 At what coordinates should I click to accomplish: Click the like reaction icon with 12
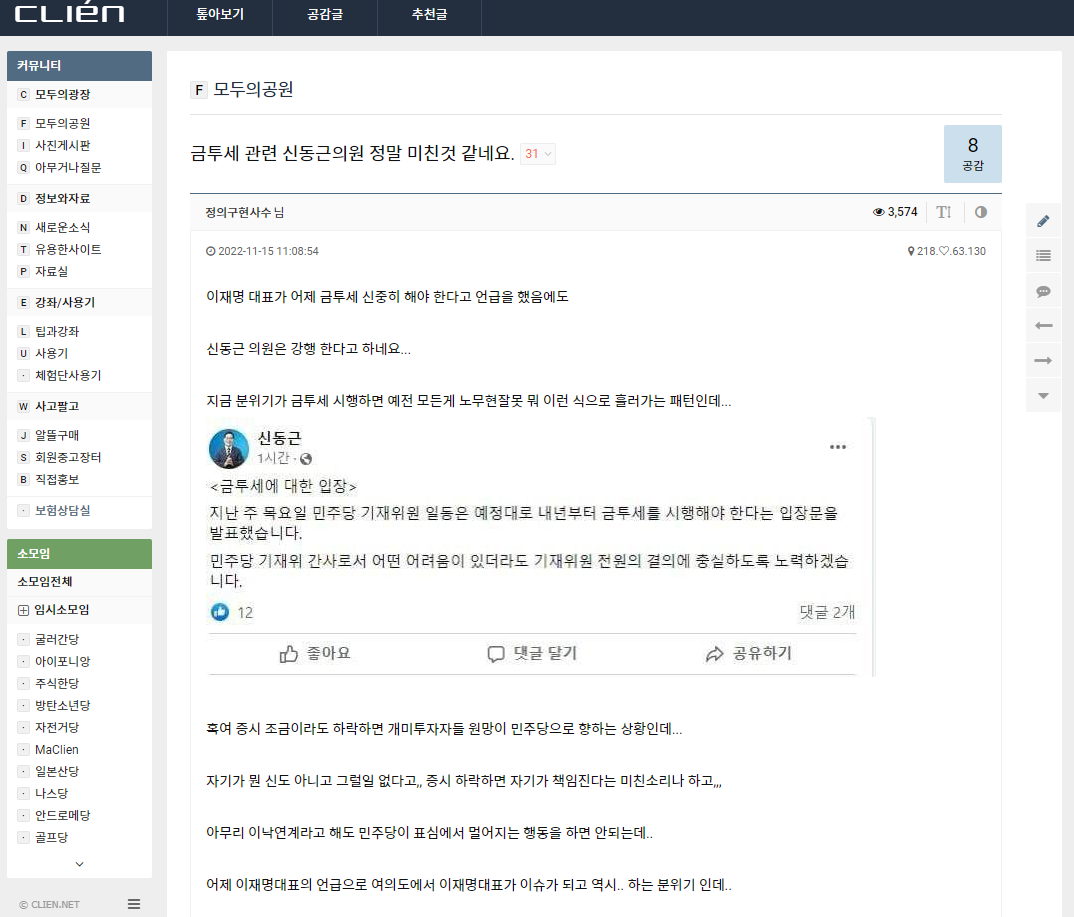[220, 612]
